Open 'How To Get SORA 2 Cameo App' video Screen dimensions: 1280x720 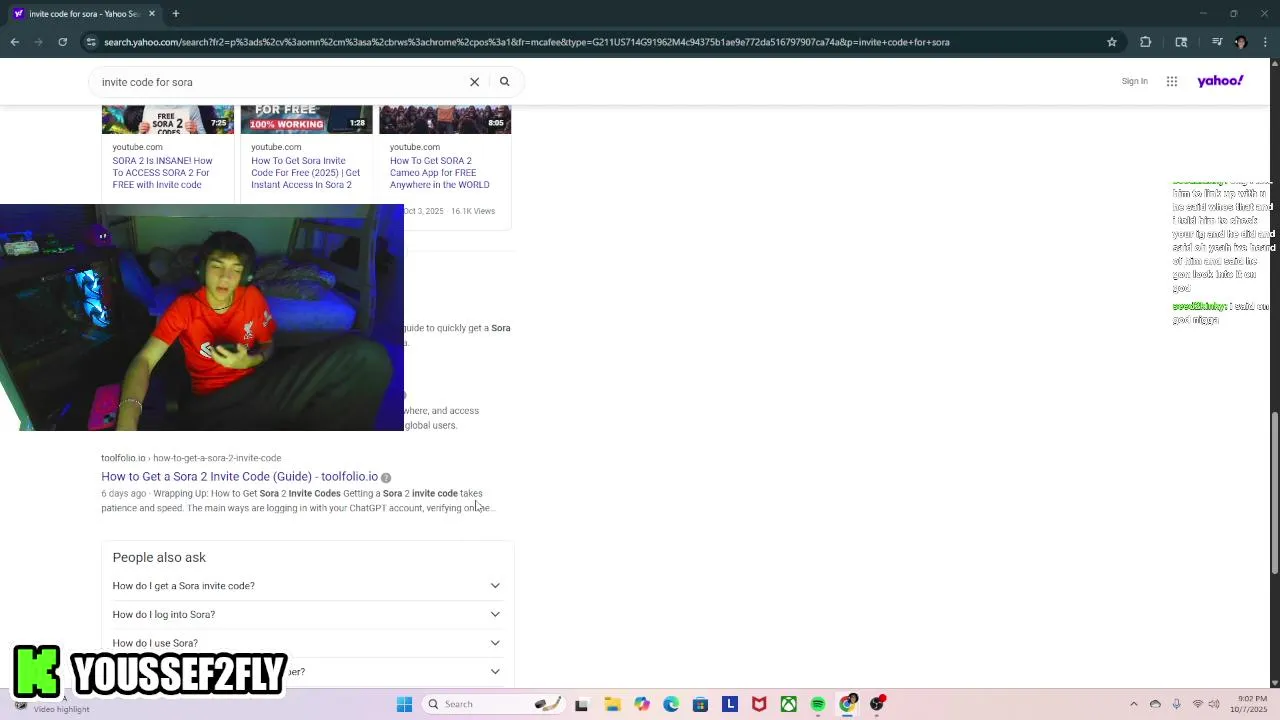pos(440,172)
